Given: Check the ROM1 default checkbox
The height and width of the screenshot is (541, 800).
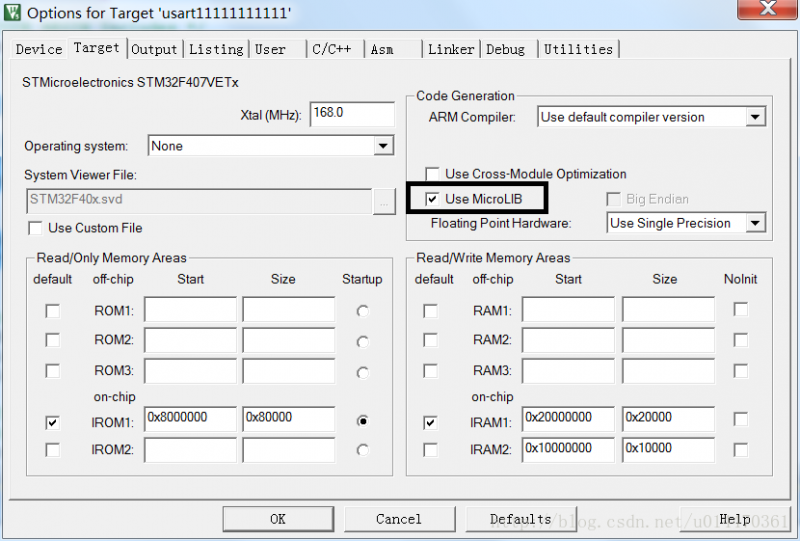Looking at the screenshot, I should pos(53,311).
